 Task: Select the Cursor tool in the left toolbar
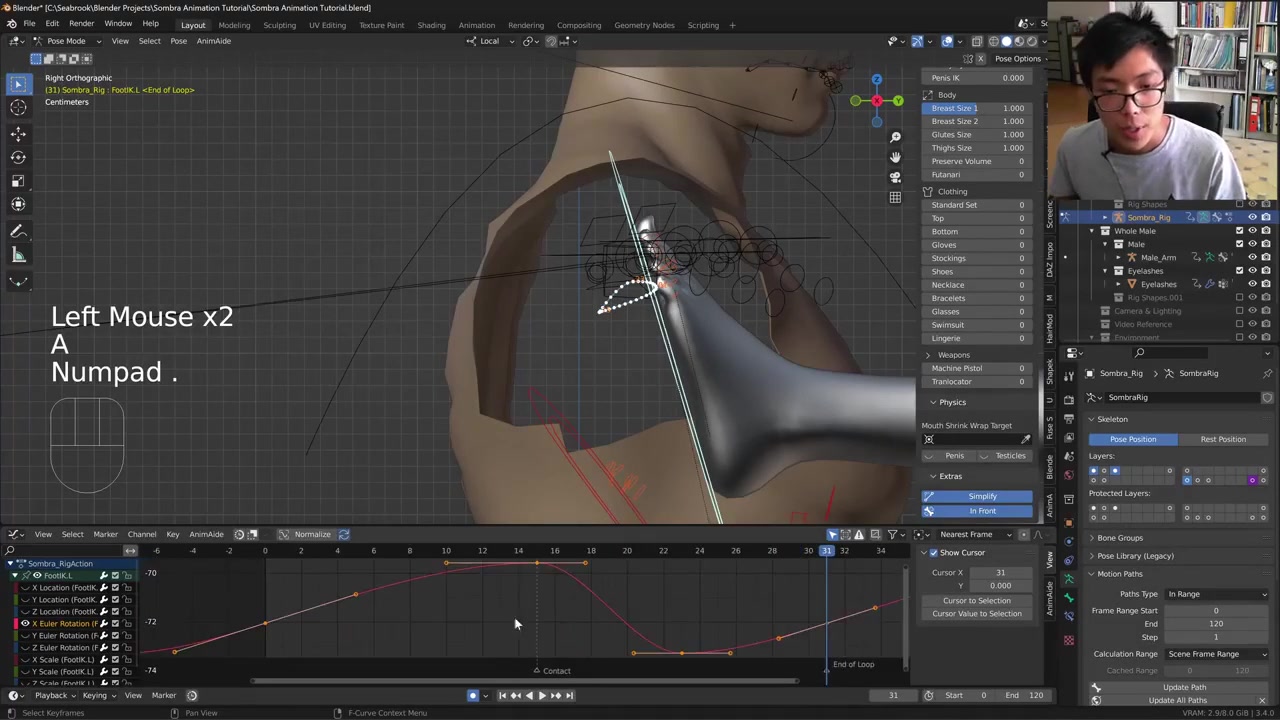tap(18, 108)
